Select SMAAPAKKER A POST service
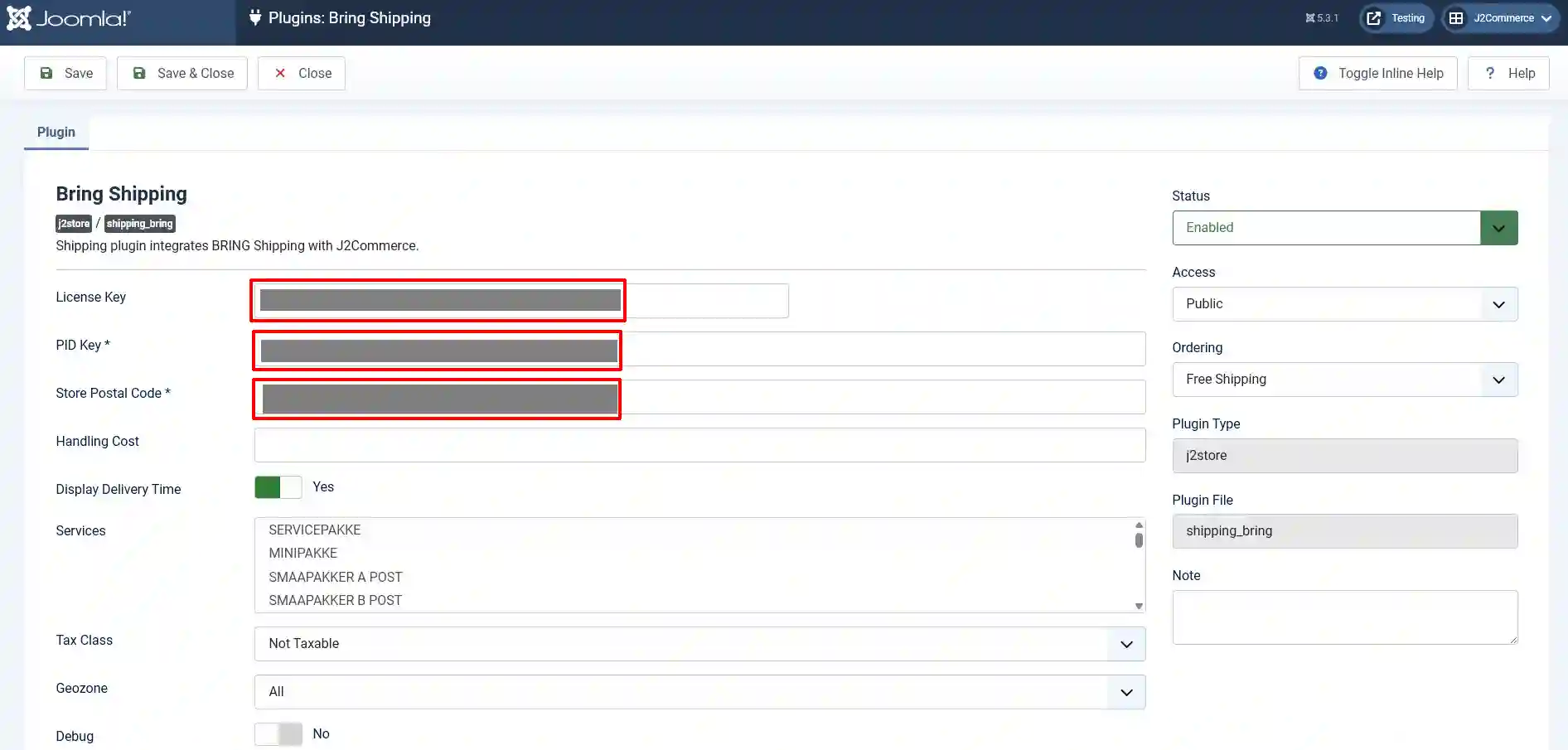The width and height of the screenshot is (1568, 750). (336, 577)
